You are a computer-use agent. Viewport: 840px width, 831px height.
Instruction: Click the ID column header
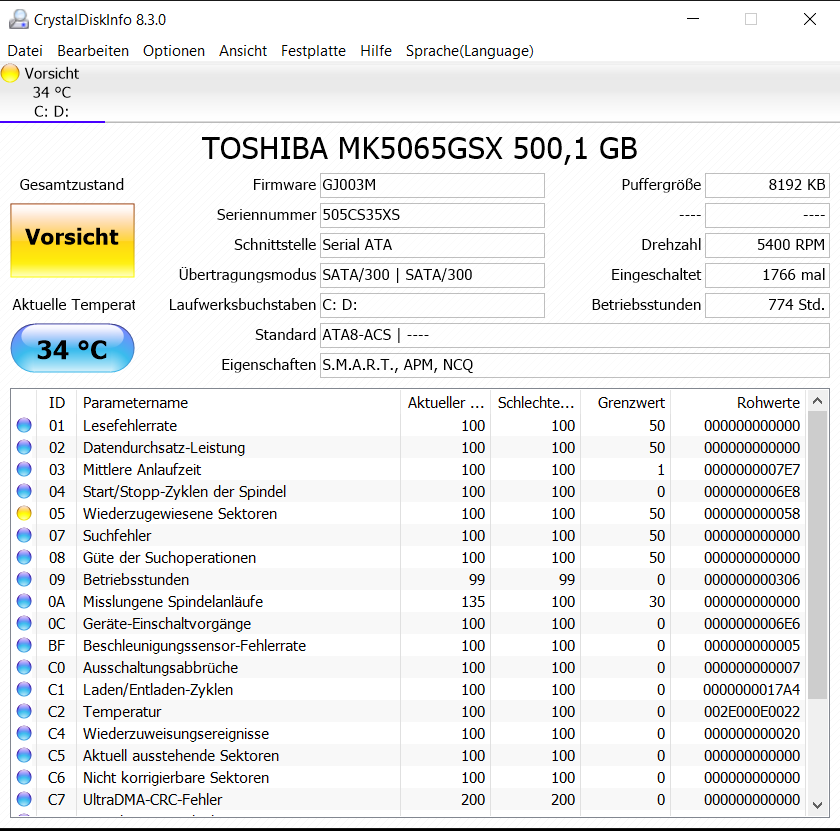tap(57, 402)
